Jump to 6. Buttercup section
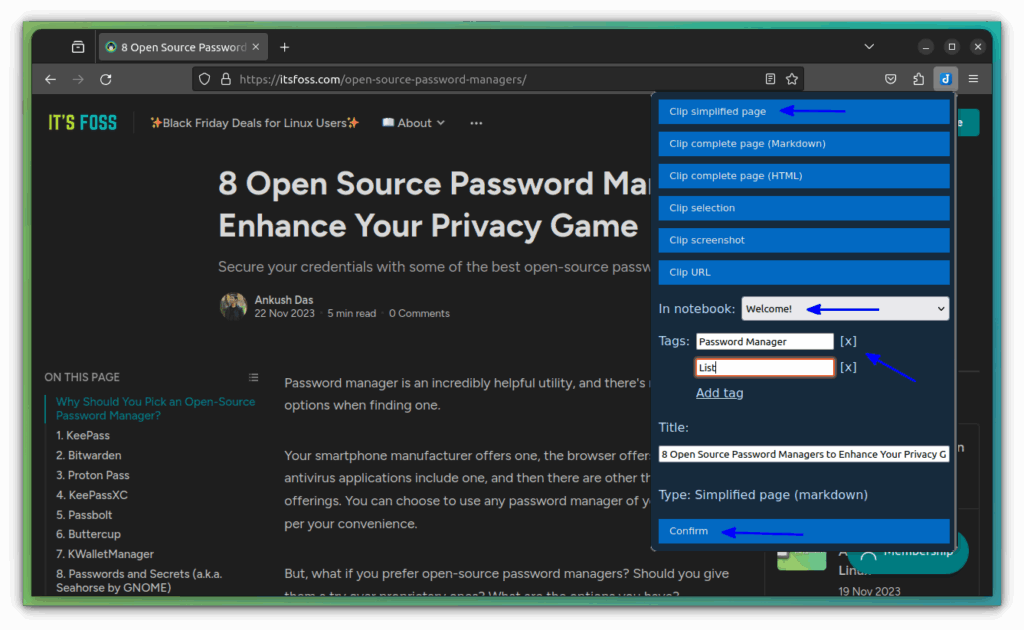This screenshot has height=630, width=1024. coord(88,534)
